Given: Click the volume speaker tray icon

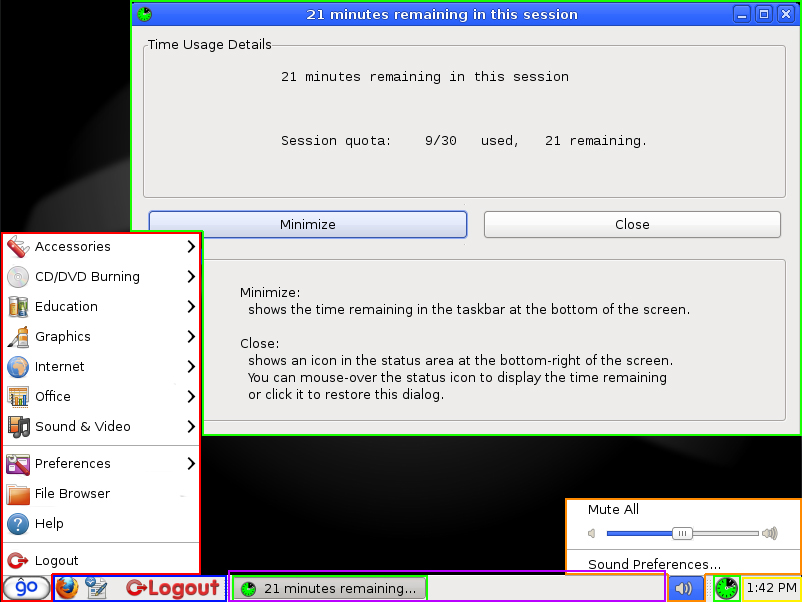Looking at the screenshot, I should (685, 588).
